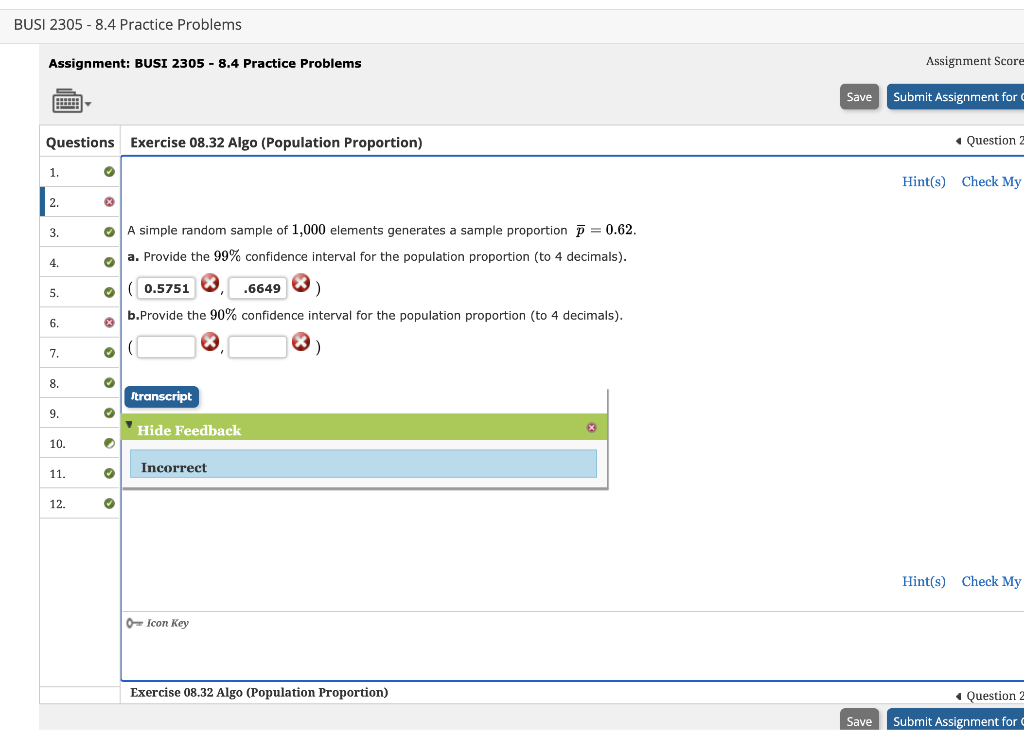Image resolution: width=1024 pixels, height=735 pixels.
Task: Open the Hint(s) link
Action: (x=923, y=181)
